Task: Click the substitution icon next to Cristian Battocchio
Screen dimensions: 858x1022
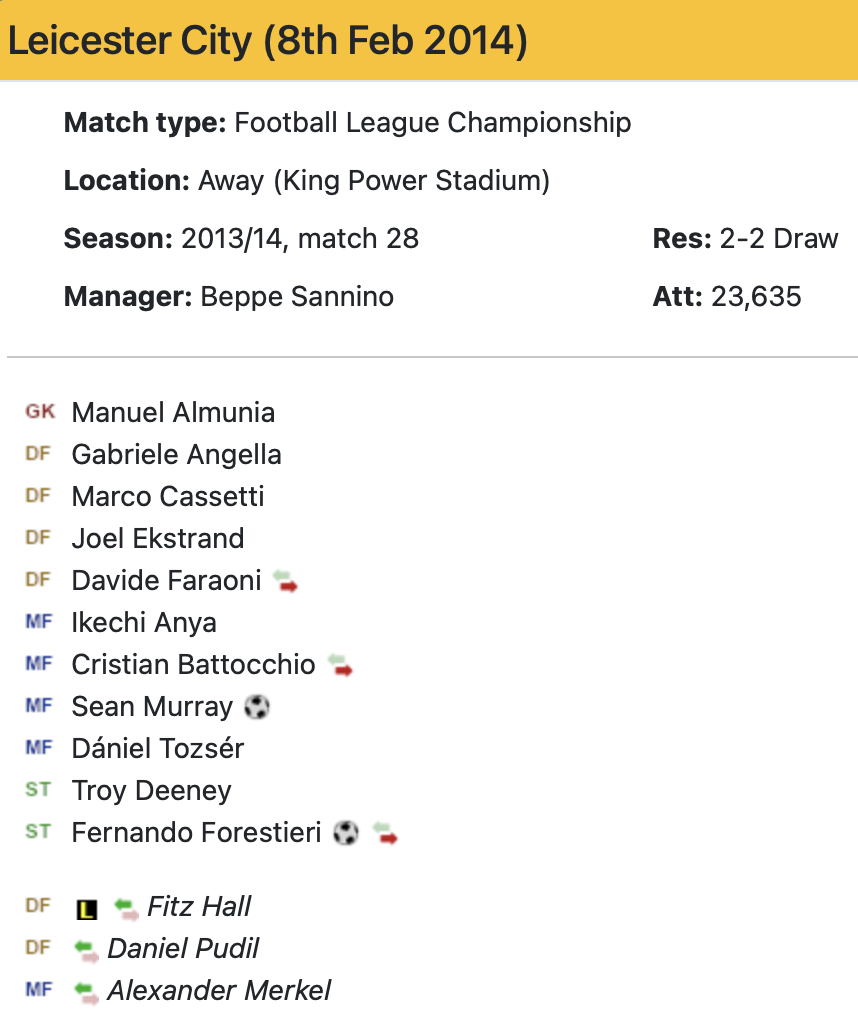Action: point(340,665)
